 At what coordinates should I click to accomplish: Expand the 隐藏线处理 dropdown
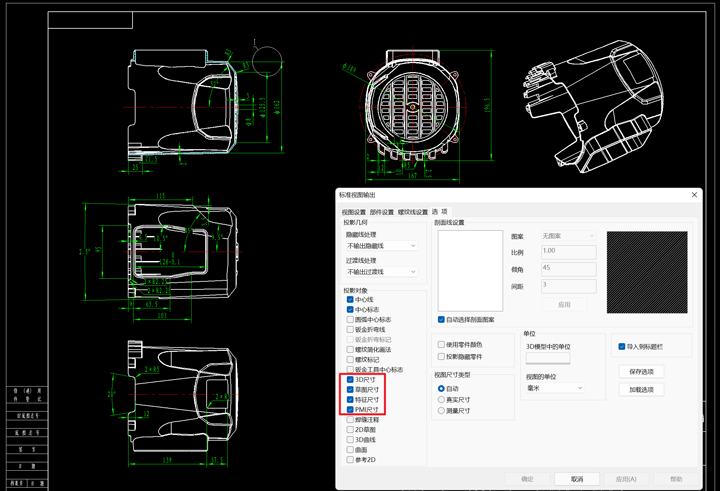[381, 245]
